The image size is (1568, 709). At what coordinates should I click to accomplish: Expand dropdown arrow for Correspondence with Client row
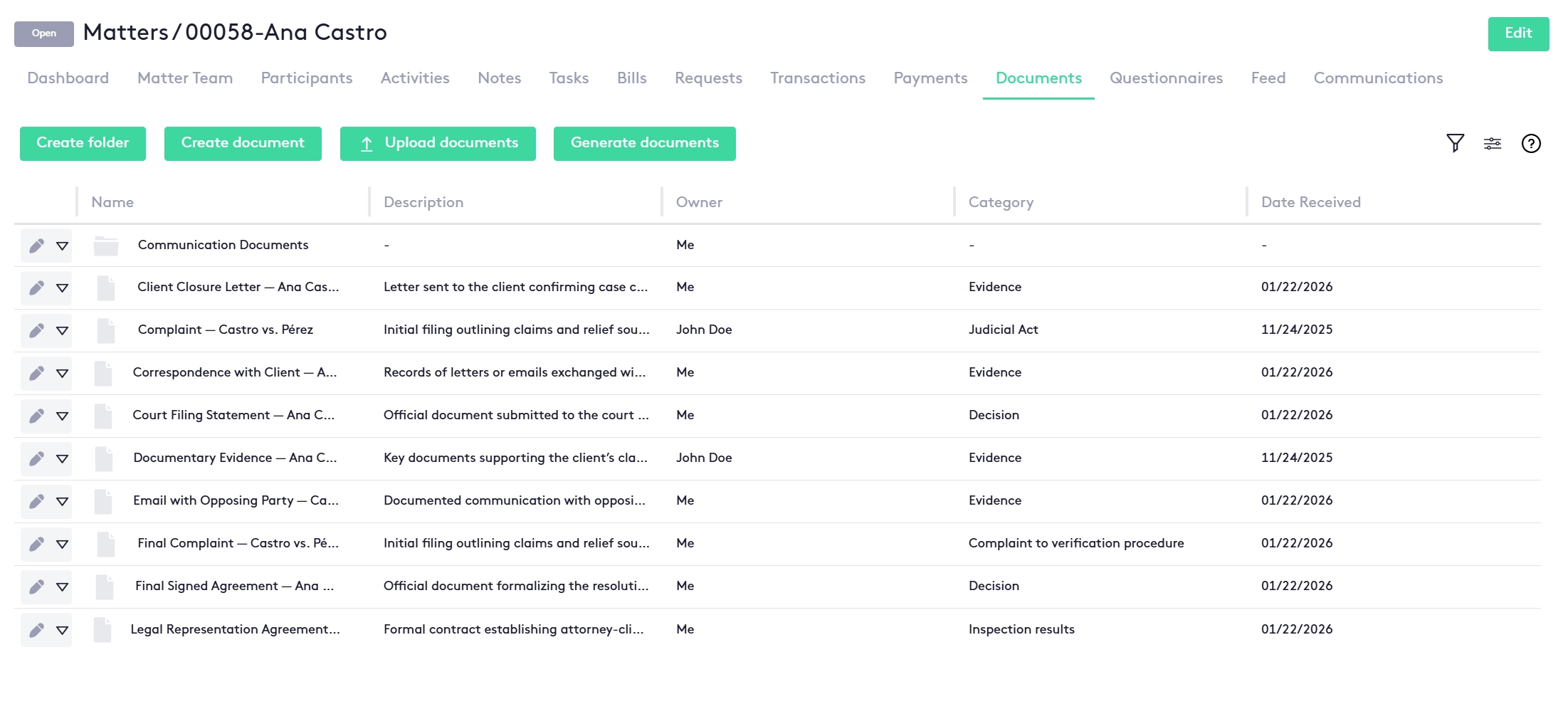(62, 373)
